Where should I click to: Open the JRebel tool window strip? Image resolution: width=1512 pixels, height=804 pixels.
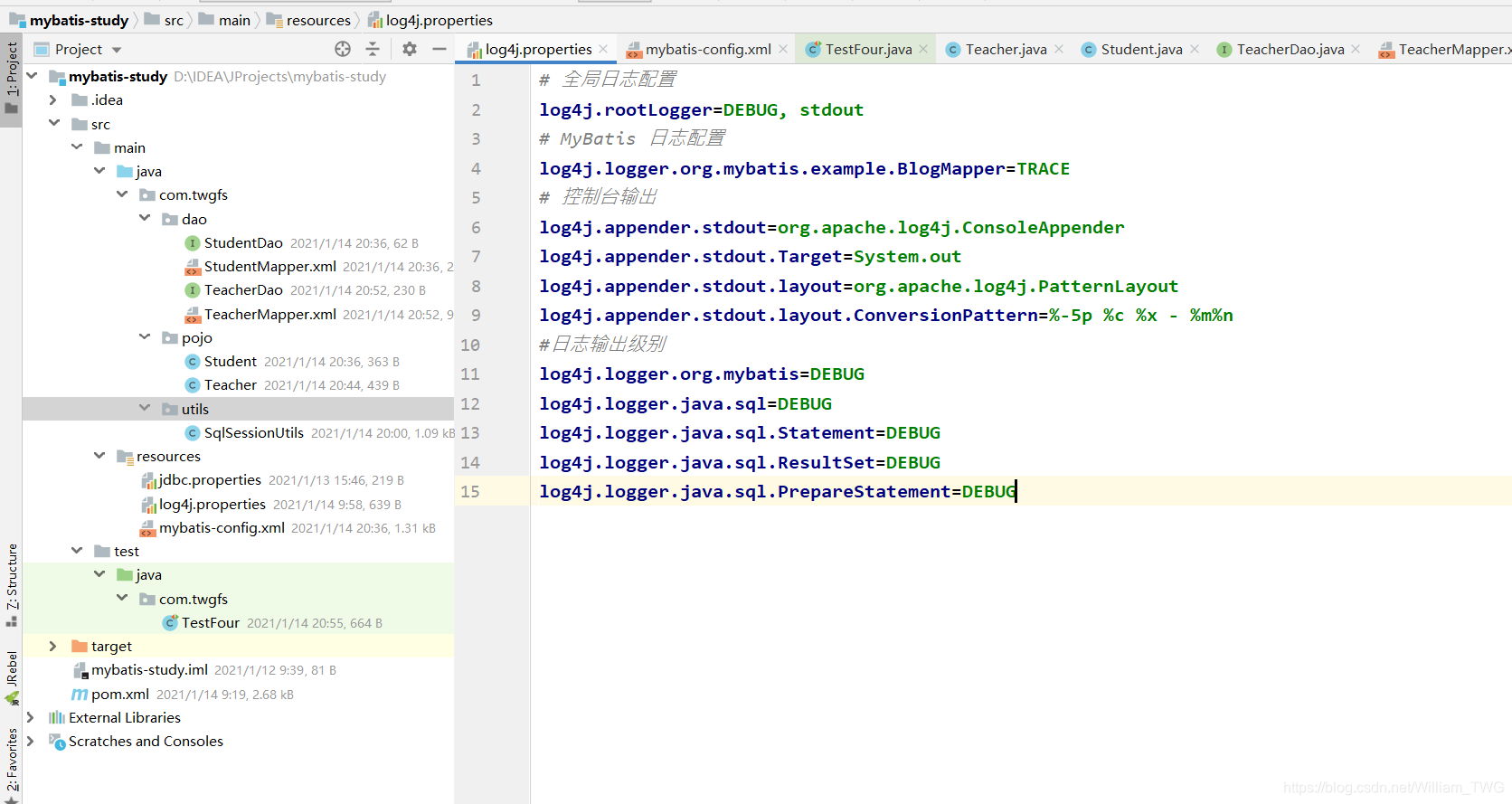pos(11,678)
